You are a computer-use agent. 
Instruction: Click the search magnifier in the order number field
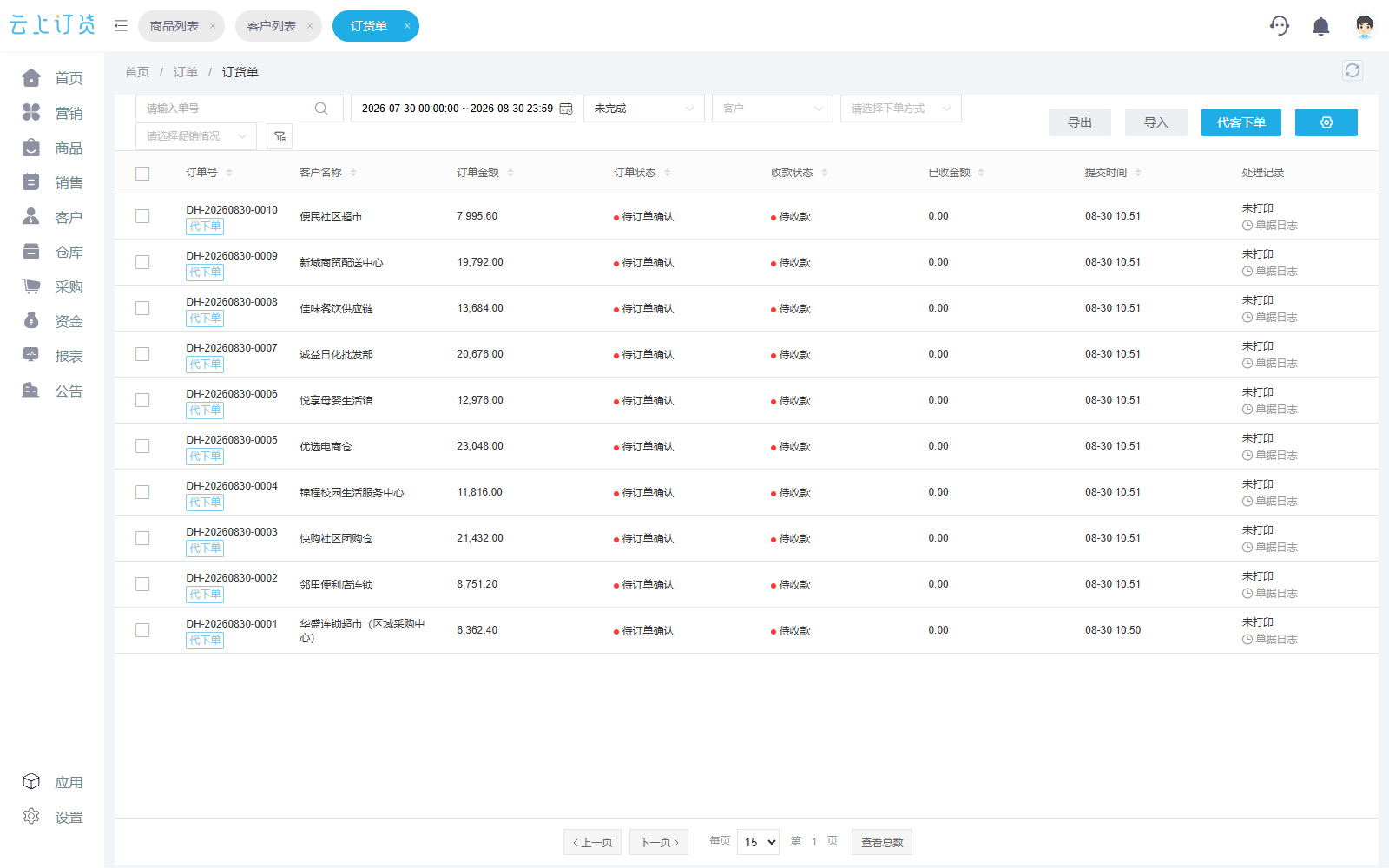[321, 108]
